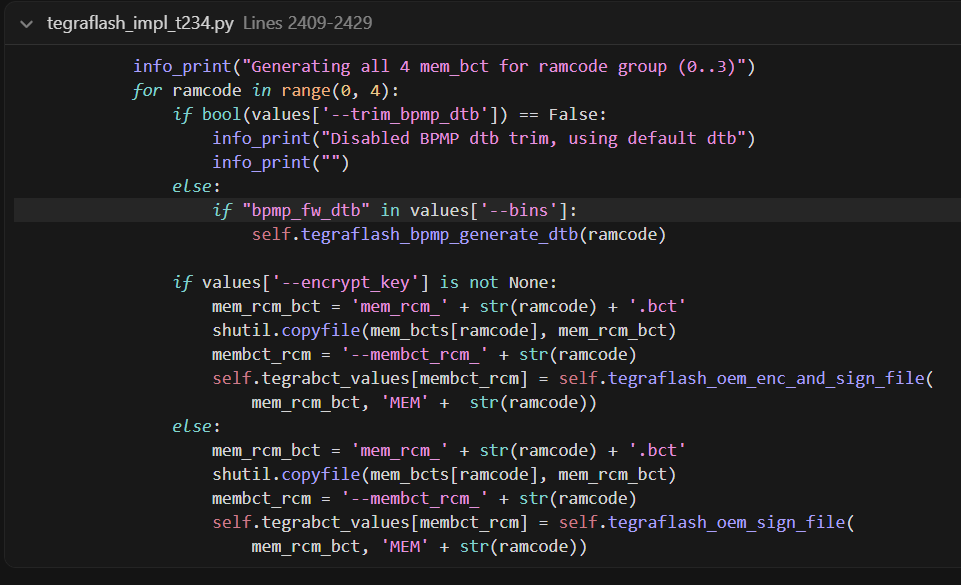This screenshot has width=961, height=585.
Task: Open the tegraflash_impl_t234.py file name link
Action: click(141, 23)
